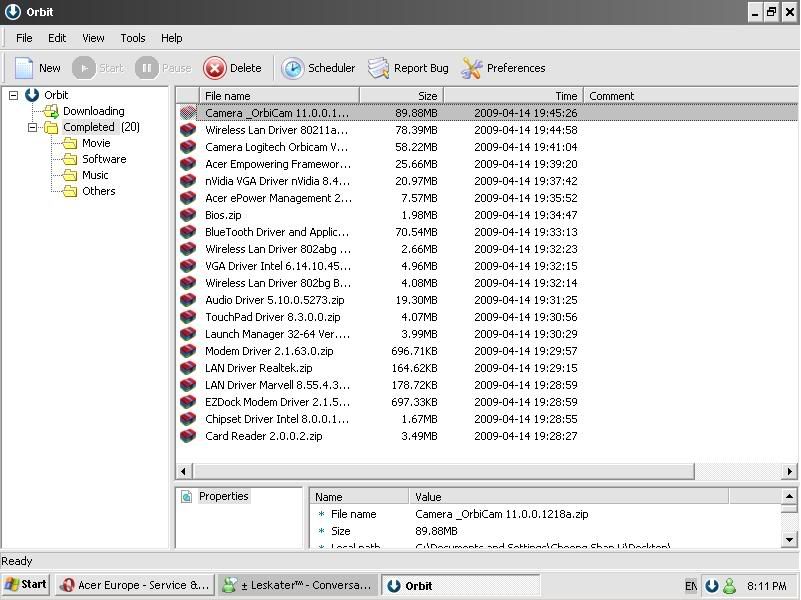Click the messenger tray icon
The height and width of the screenshot is (600, 801).
point(729,586)
